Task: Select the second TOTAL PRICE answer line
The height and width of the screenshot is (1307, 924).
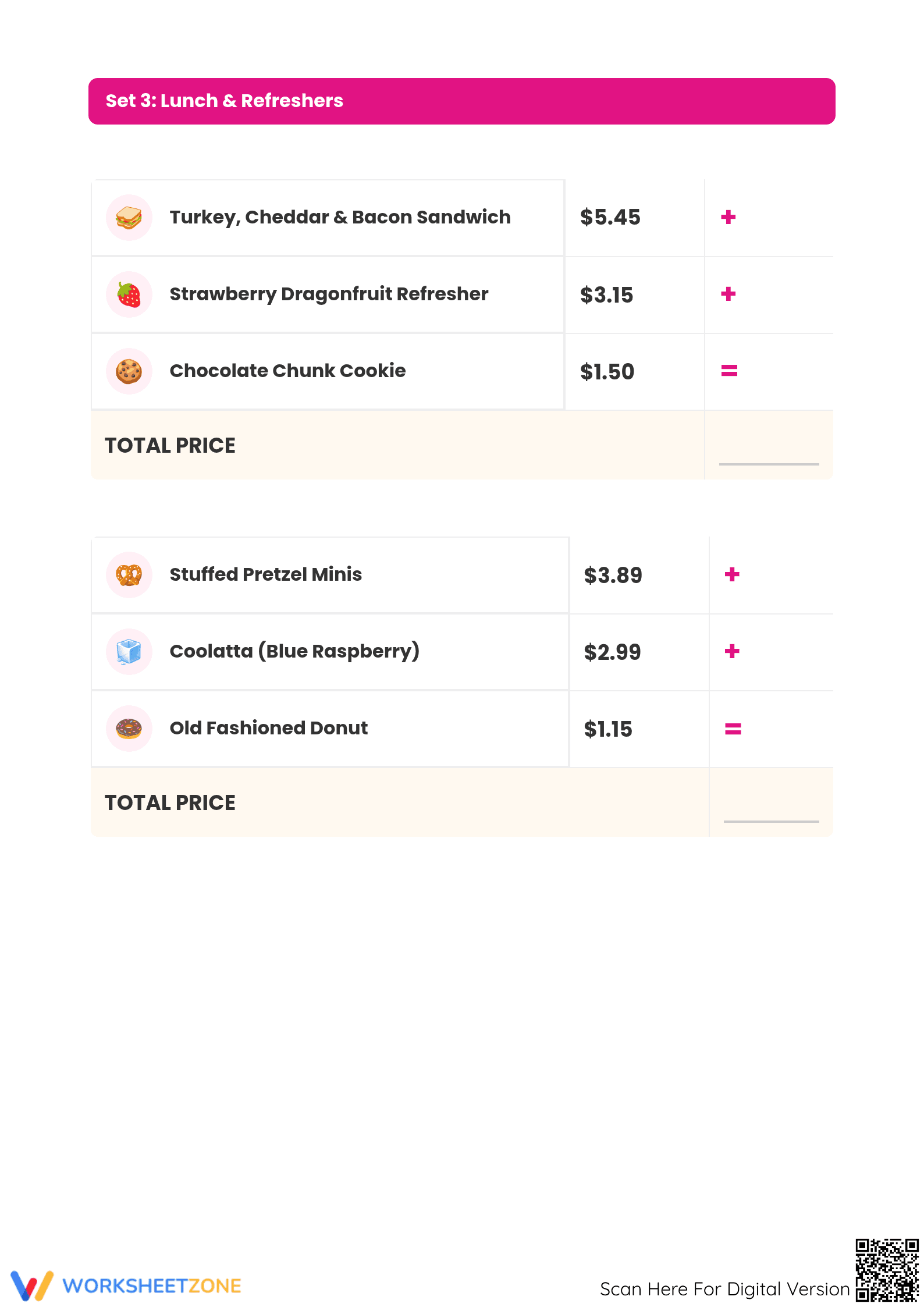Action: pyautogui.click(x=771, y=821)
